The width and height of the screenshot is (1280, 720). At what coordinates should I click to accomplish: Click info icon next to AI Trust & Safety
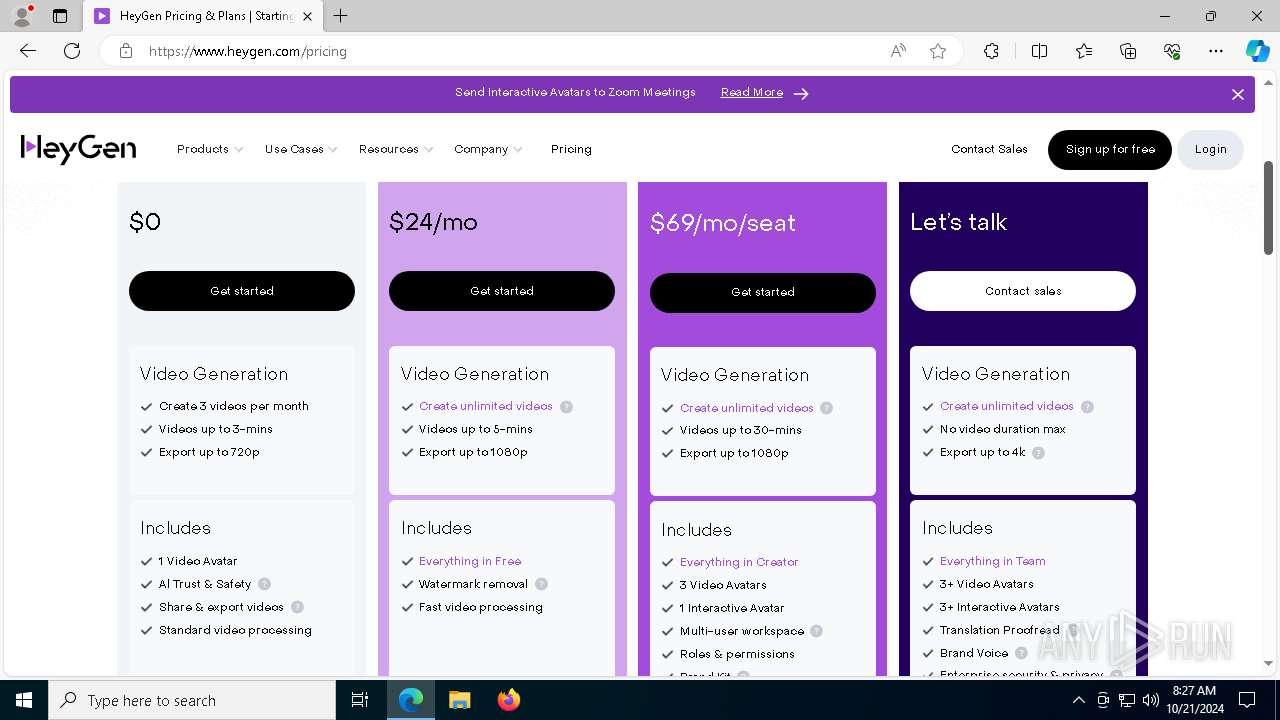(264, 584)
